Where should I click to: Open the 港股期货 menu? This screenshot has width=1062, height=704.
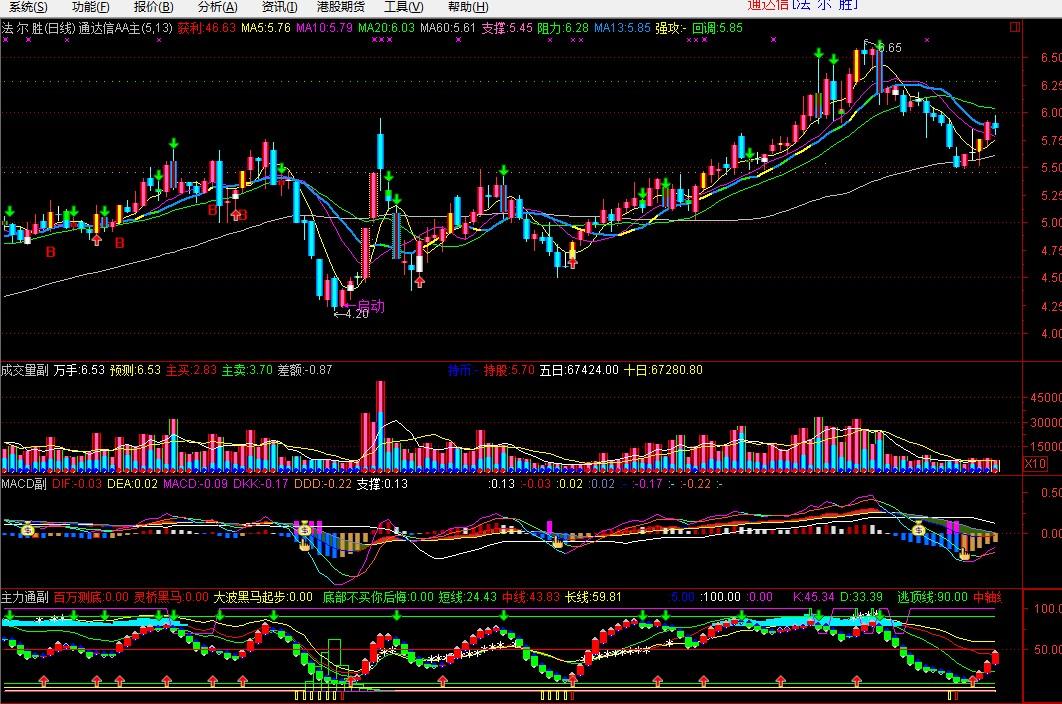tap(341, 7)
